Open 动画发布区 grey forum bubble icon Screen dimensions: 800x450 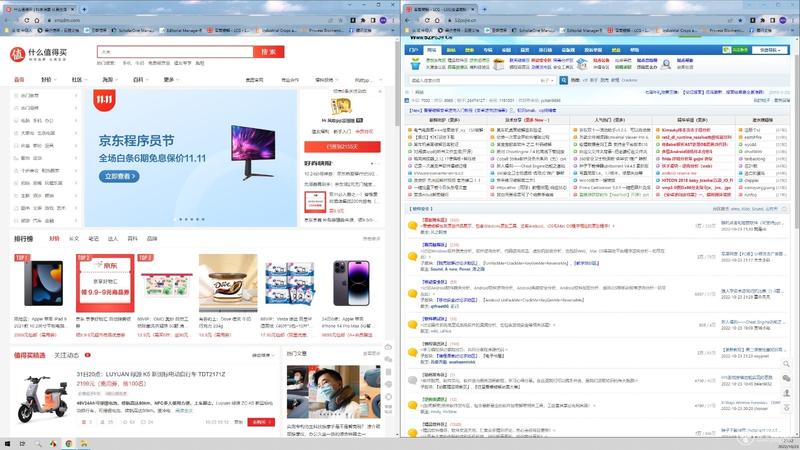(412, 380)
